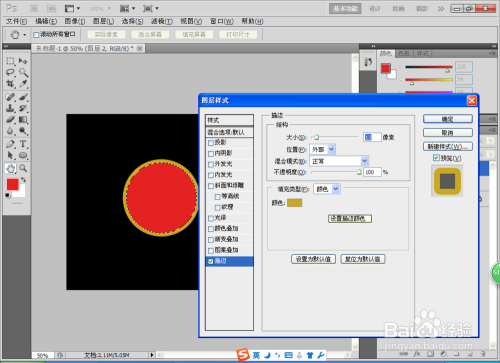Click the 不透明度 opacity slider handle

click(x=359, y=172)
